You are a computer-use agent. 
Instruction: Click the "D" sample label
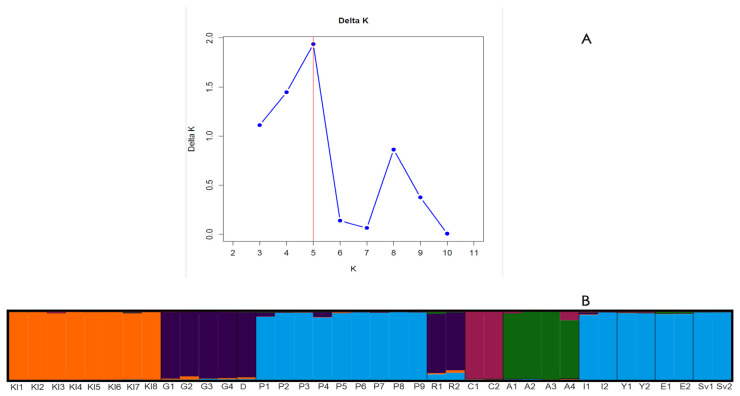click(x=243, y=387)
